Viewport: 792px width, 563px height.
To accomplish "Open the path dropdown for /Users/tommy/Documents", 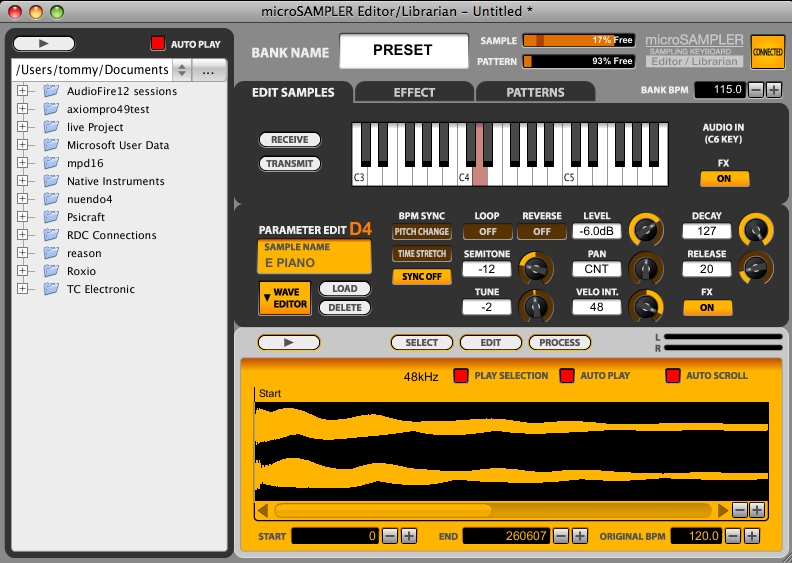I will tap(182, 70).
